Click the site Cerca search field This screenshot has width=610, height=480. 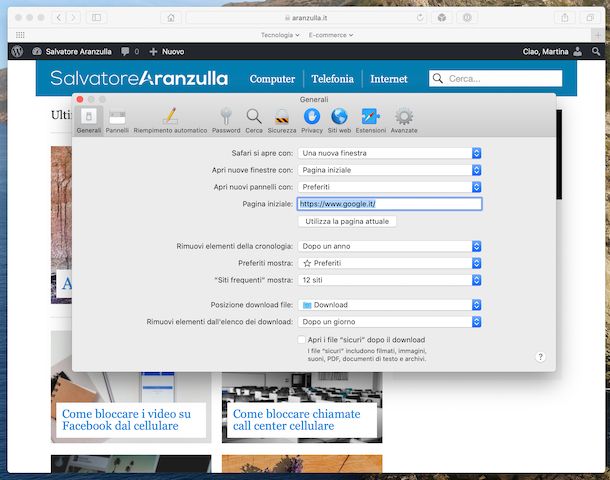[x=496, y=79]
